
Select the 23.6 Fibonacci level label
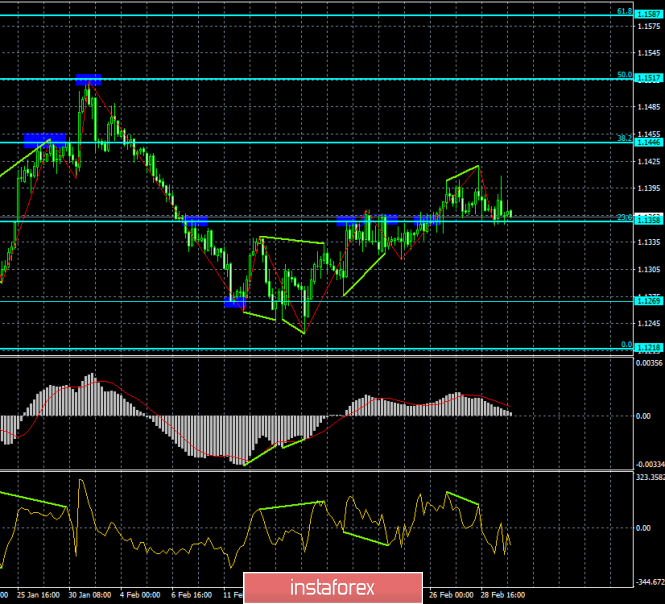pyautogui.click(x=622, y=216)
